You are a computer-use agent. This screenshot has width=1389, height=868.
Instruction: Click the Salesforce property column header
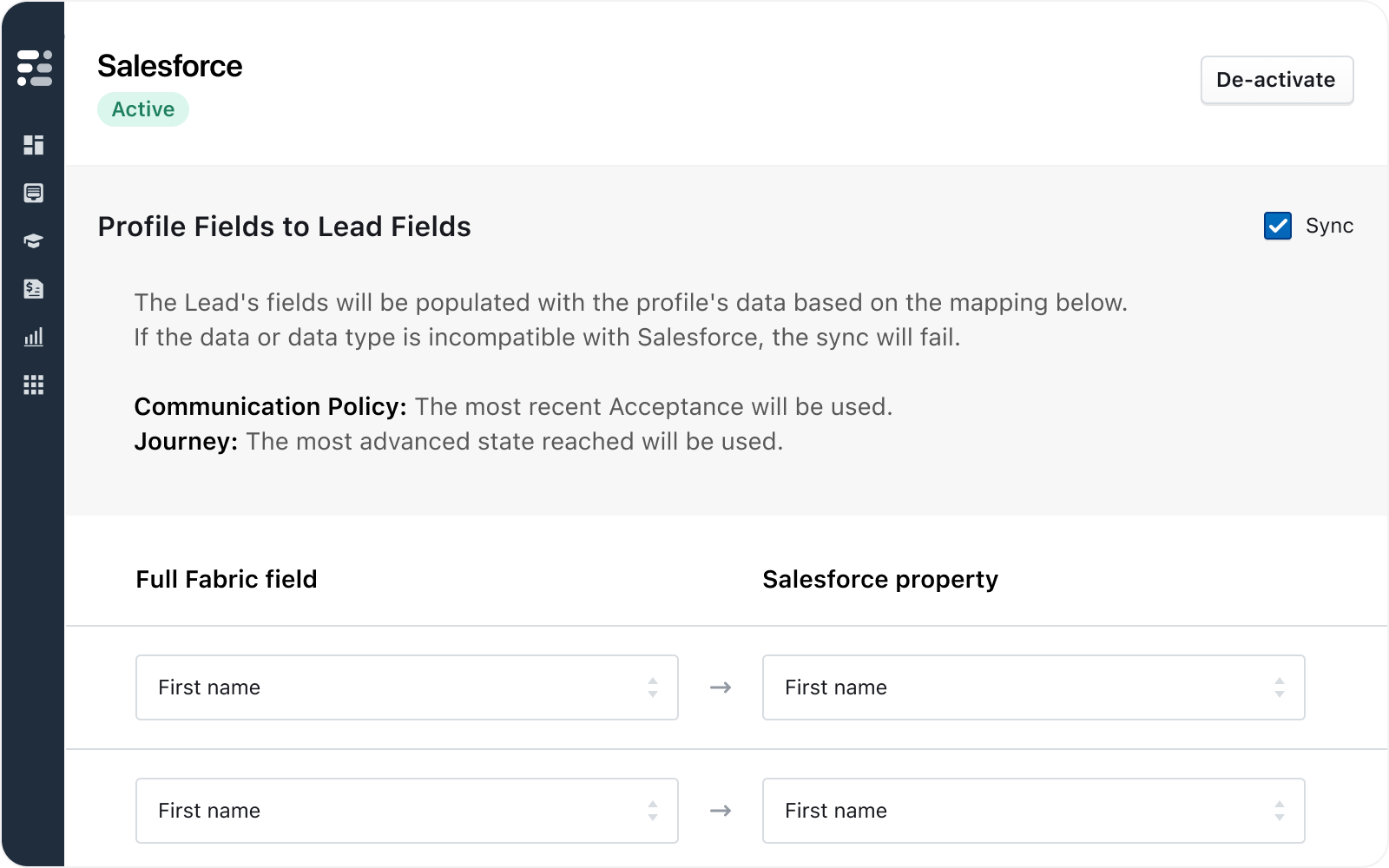click(880, 579)
